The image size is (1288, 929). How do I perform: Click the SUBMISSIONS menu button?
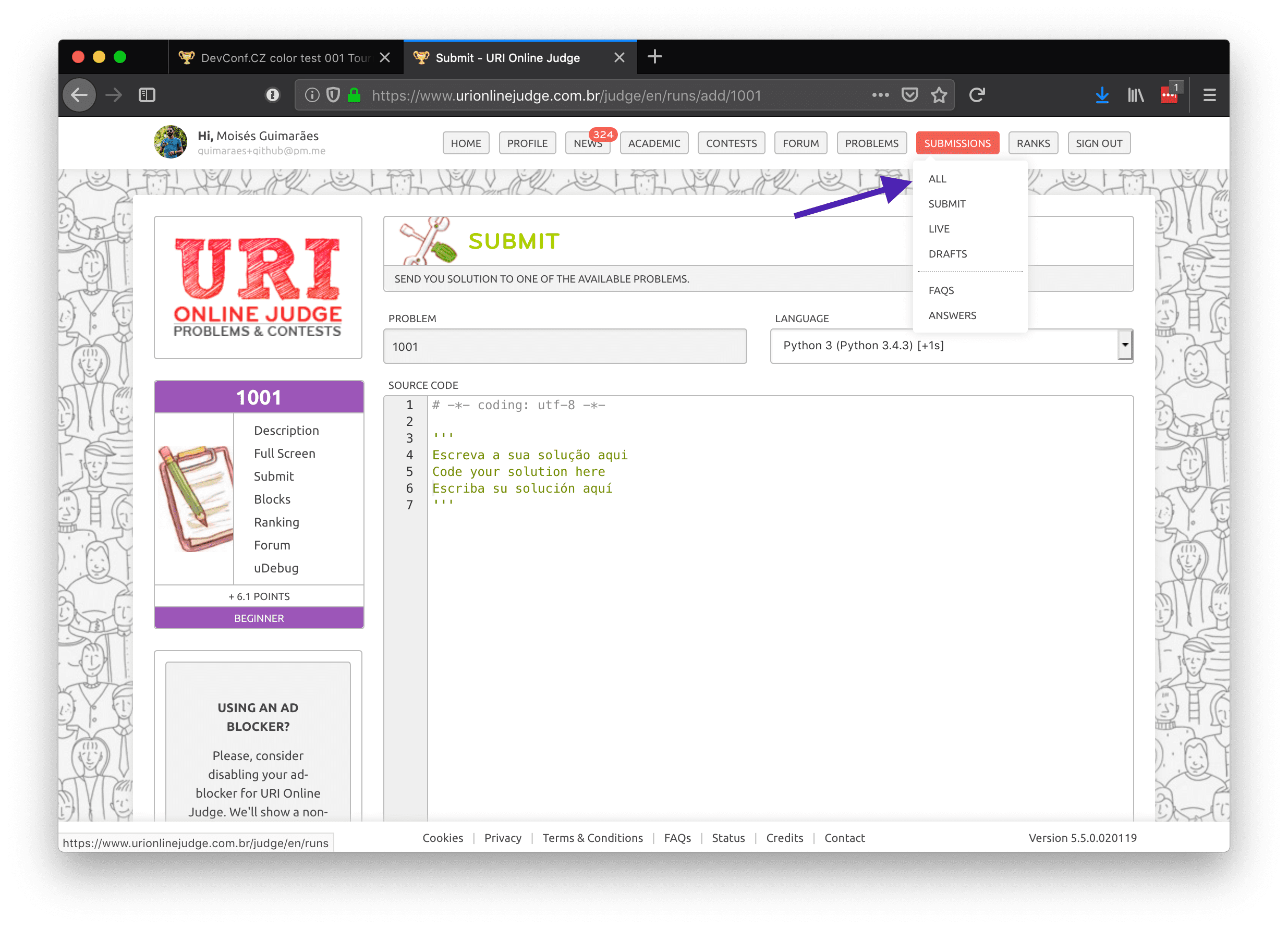pyautogui.click(x=957, y=143)
